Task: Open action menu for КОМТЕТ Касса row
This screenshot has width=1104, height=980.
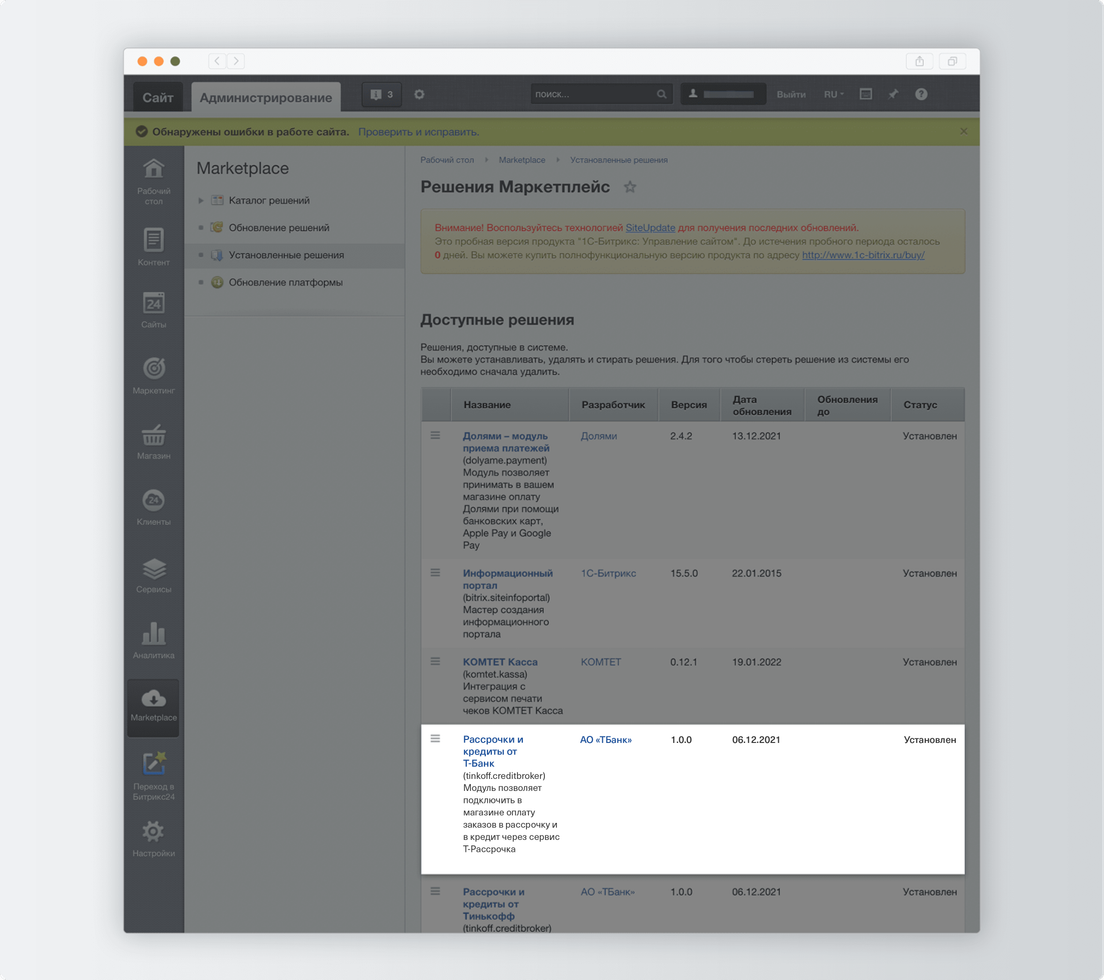Action: (435, 661)
